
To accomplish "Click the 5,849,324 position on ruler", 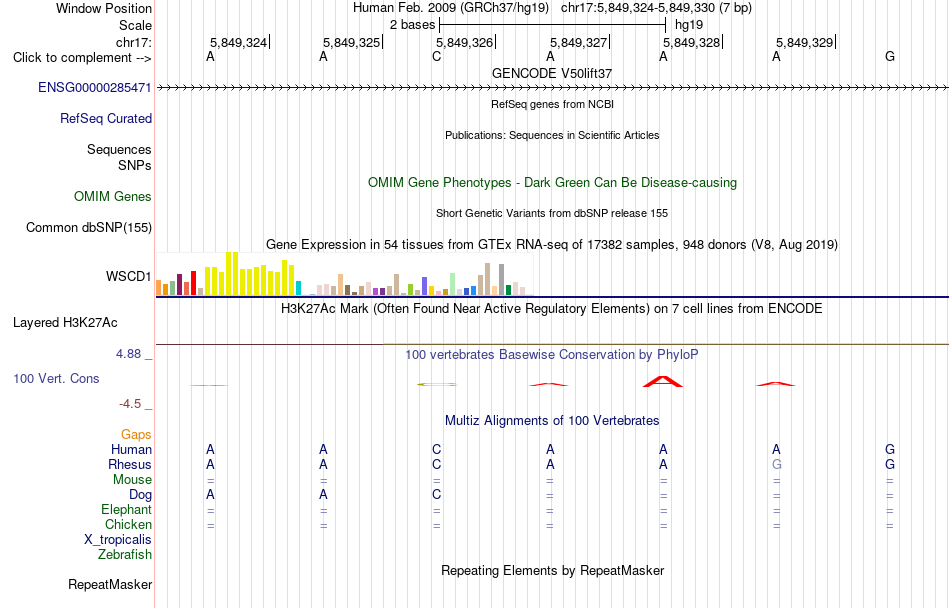I will point(239,42).
